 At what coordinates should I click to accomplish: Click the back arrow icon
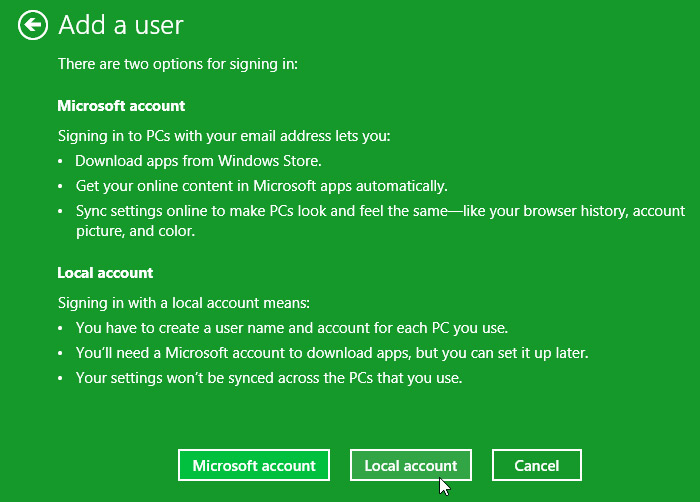pos(33,25)
